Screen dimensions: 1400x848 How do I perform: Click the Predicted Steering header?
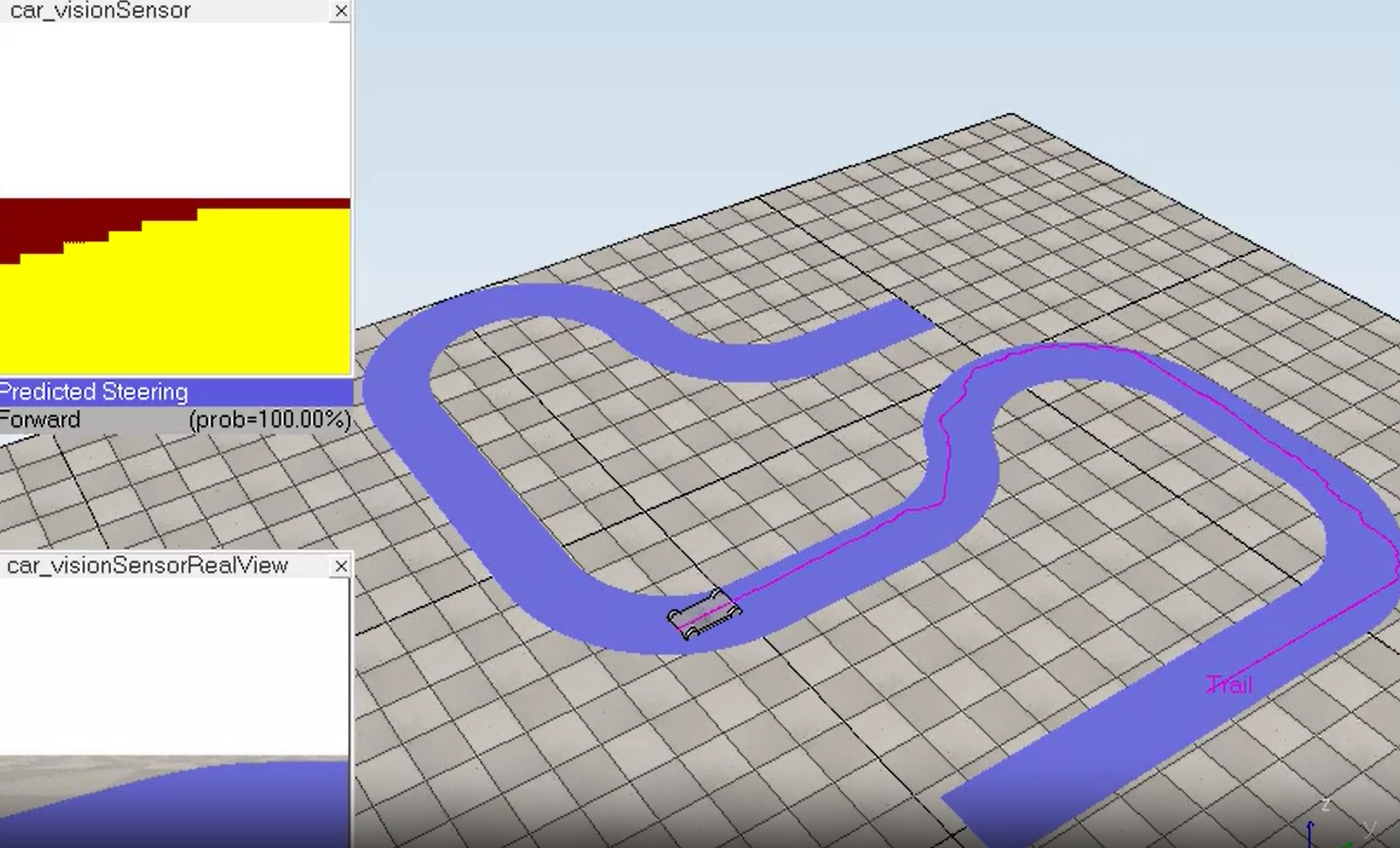(175, 392)
